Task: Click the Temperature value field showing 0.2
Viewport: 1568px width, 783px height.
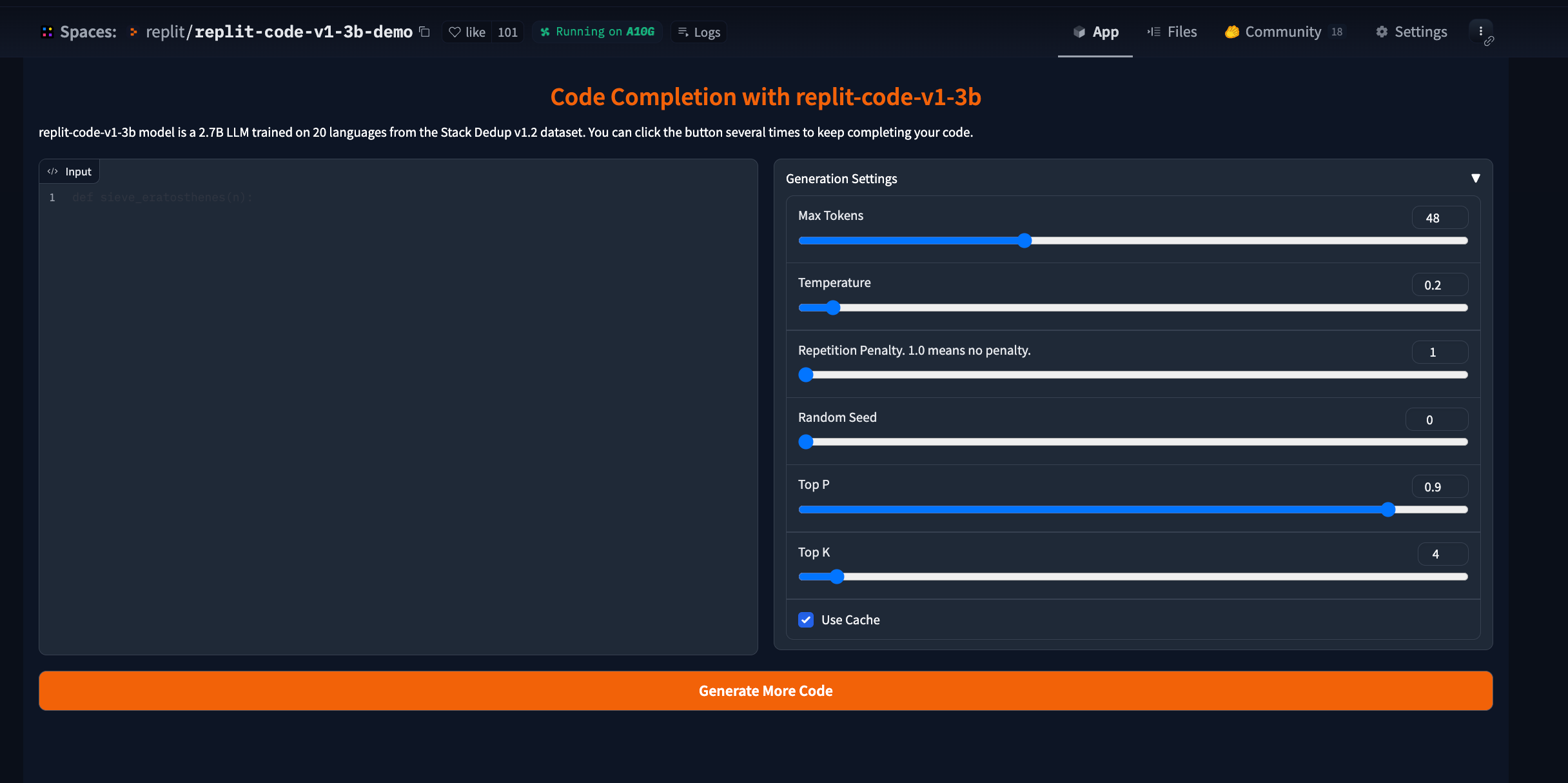Action: [1440, 285]
